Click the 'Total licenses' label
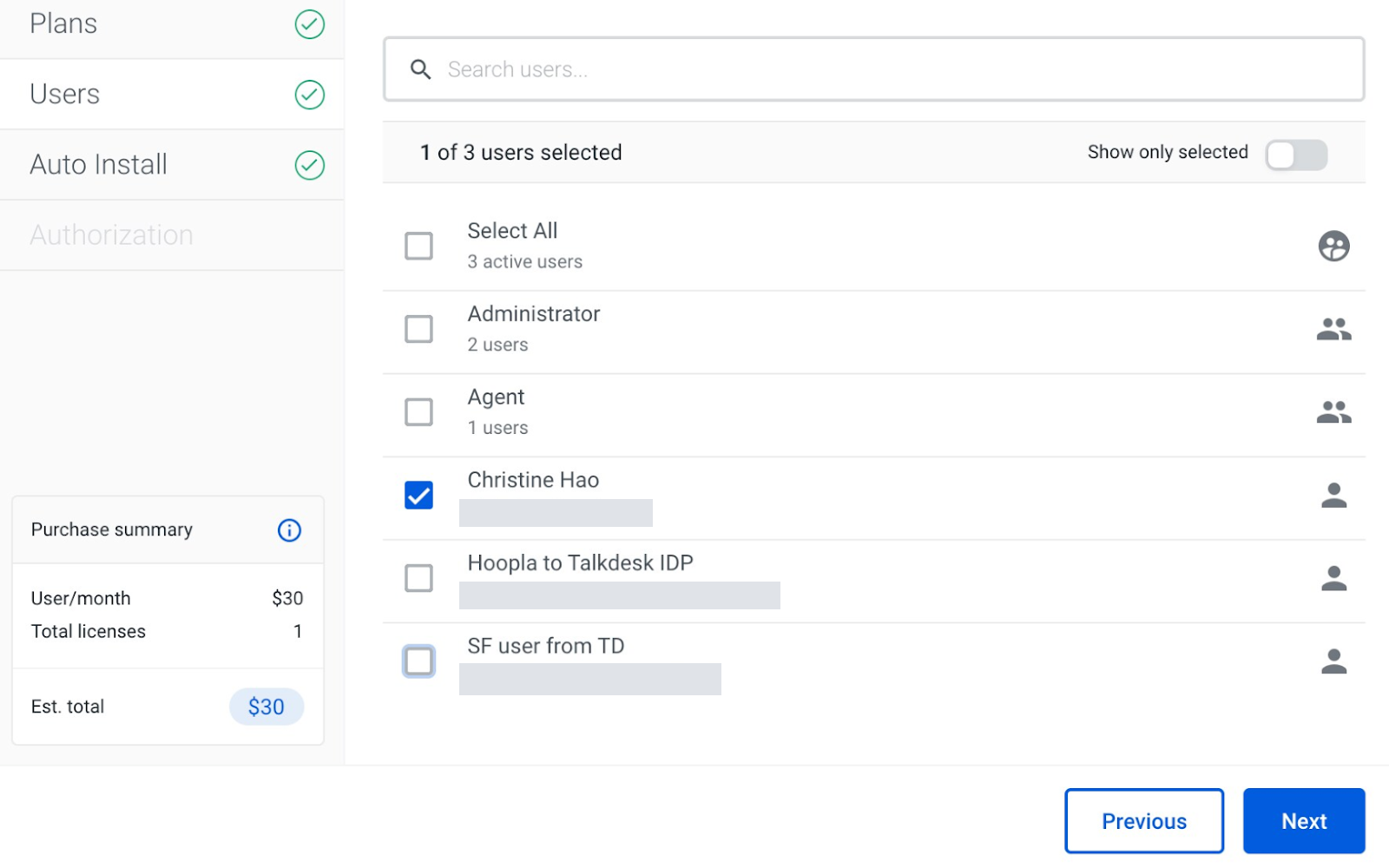 89,632
